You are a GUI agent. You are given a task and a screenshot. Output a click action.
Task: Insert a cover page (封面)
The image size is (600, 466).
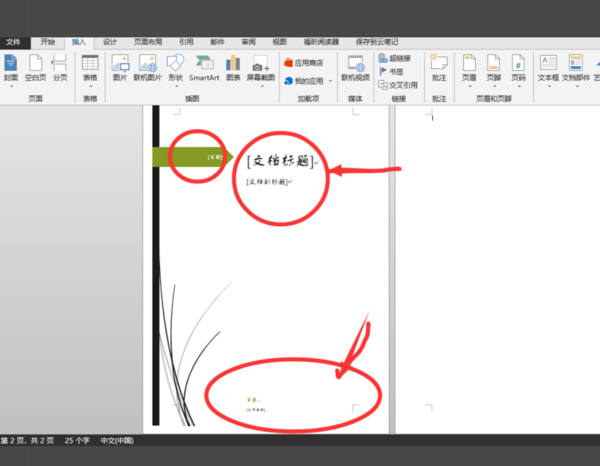pos(11,68)
